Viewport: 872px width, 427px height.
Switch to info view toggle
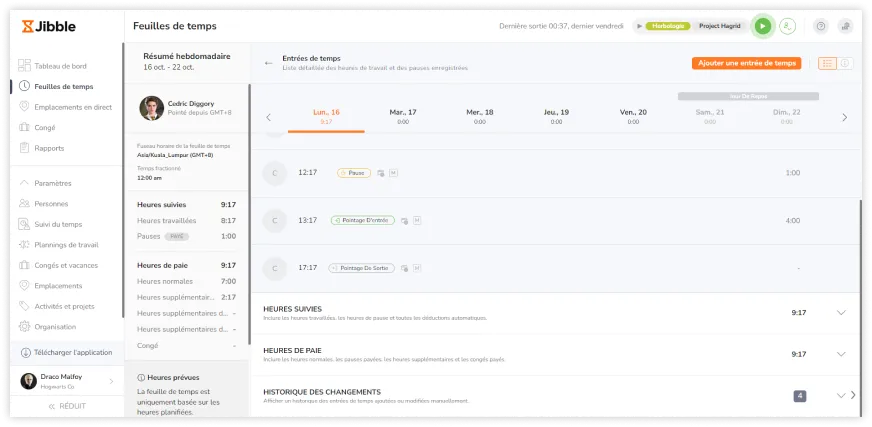click(845, 63)
